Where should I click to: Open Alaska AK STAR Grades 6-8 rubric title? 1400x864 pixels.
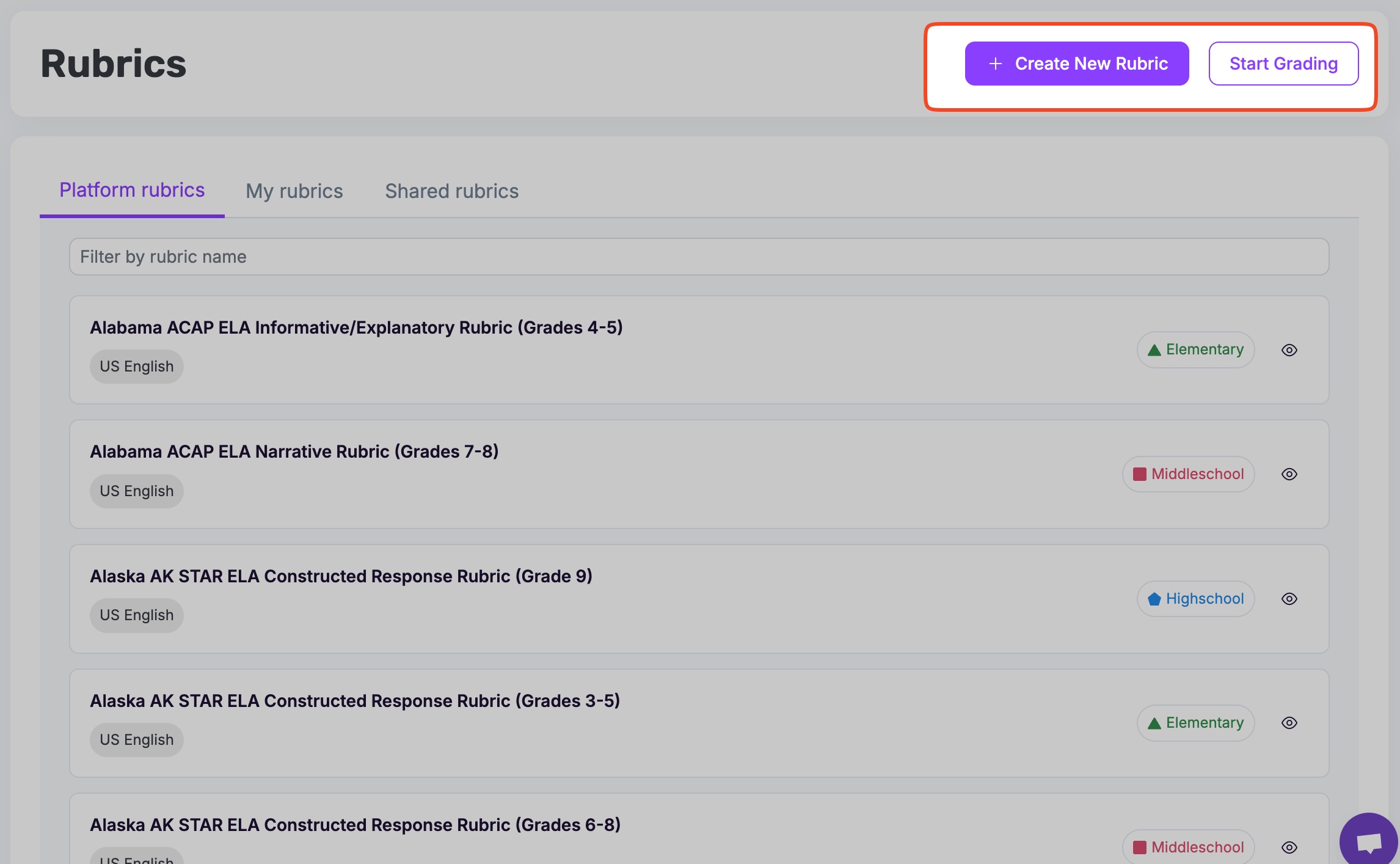click(x=355, y=825)
